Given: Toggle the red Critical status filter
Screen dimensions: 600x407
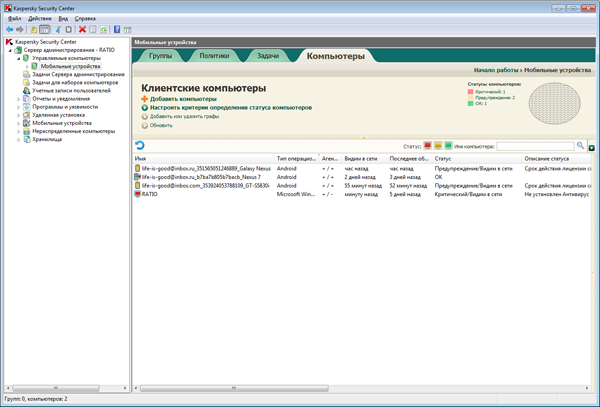Looking at the screenshot, I should click(427, 146).
